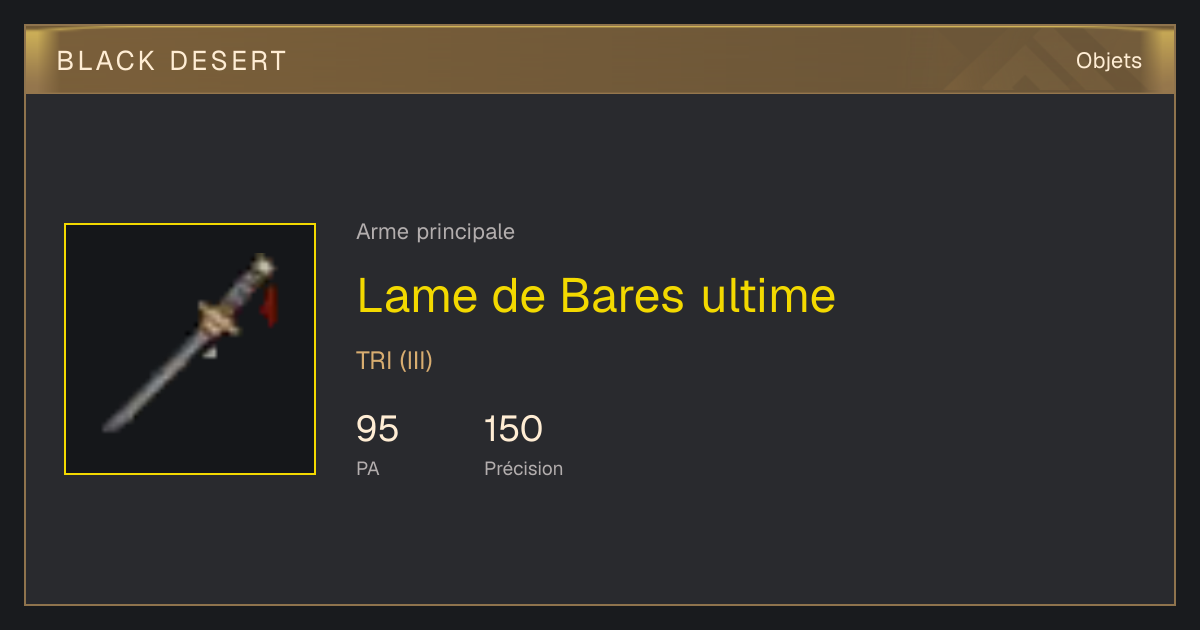Screen dimensions: 1200x630
Task: Click the gold header banner between title and Objets
Action: pyautogui.click(x=680, y=61)
